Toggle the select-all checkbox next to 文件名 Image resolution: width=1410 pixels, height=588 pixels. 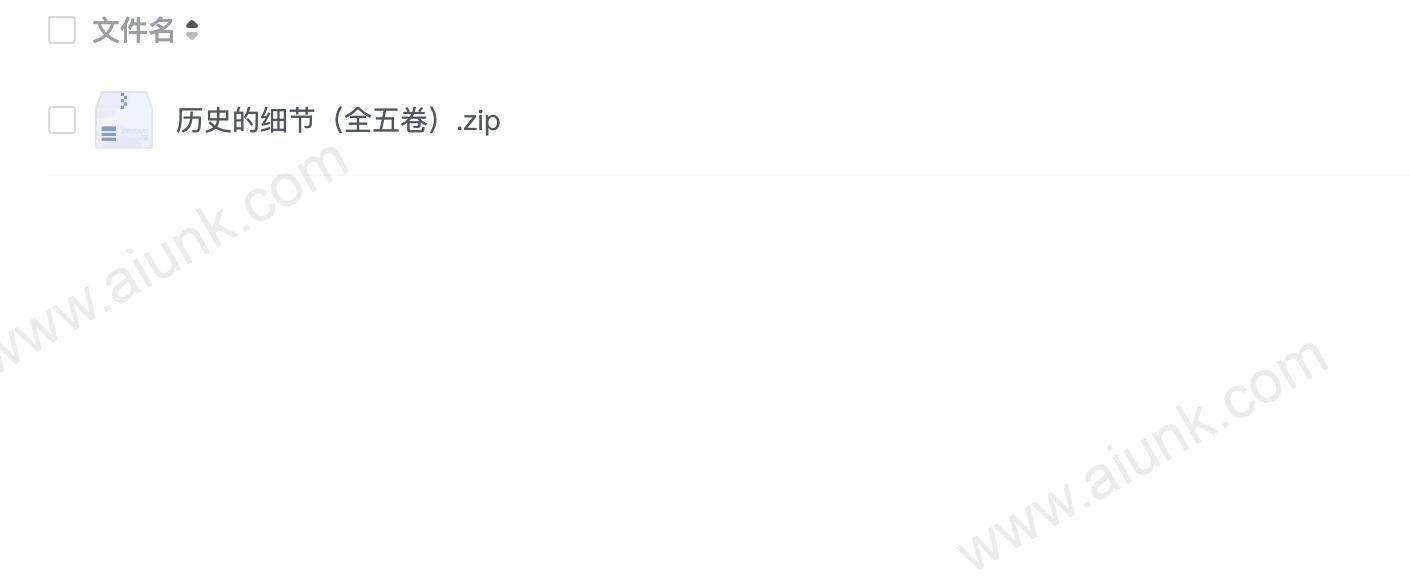62,30
